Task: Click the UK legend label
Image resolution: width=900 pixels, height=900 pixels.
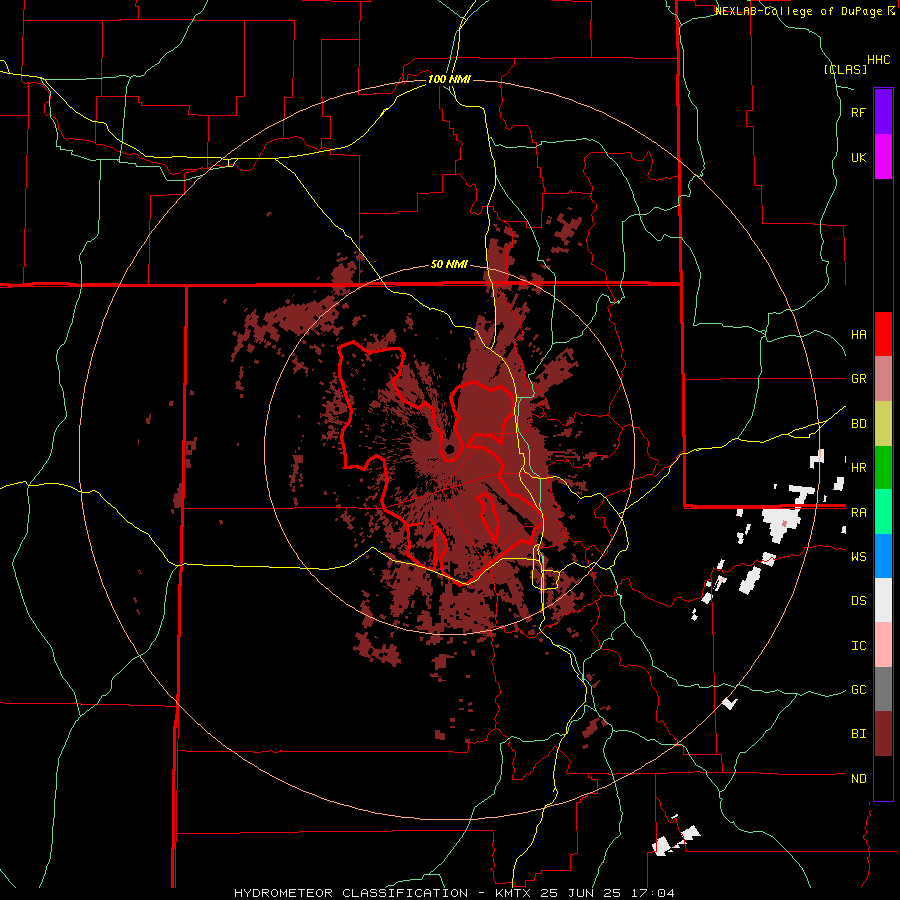Action: coord(858,157)
